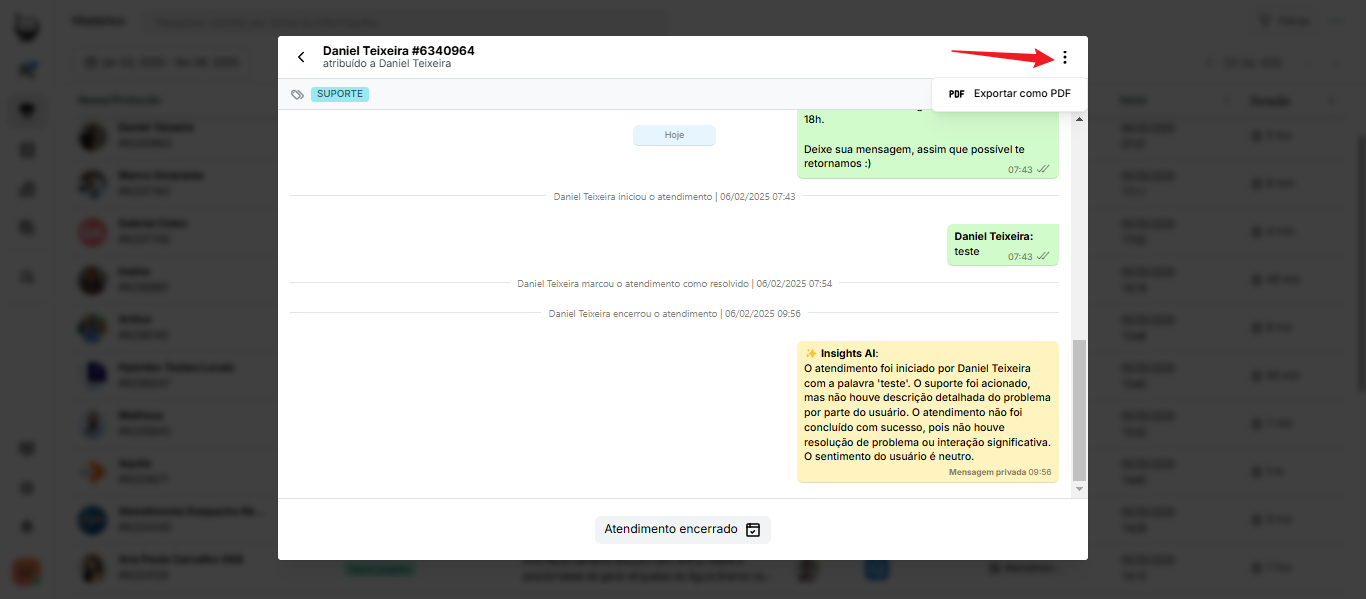Viewport: 1366px width, 599px height.
Task: Select the SUPORTE tag label
Action: point(340,94)
